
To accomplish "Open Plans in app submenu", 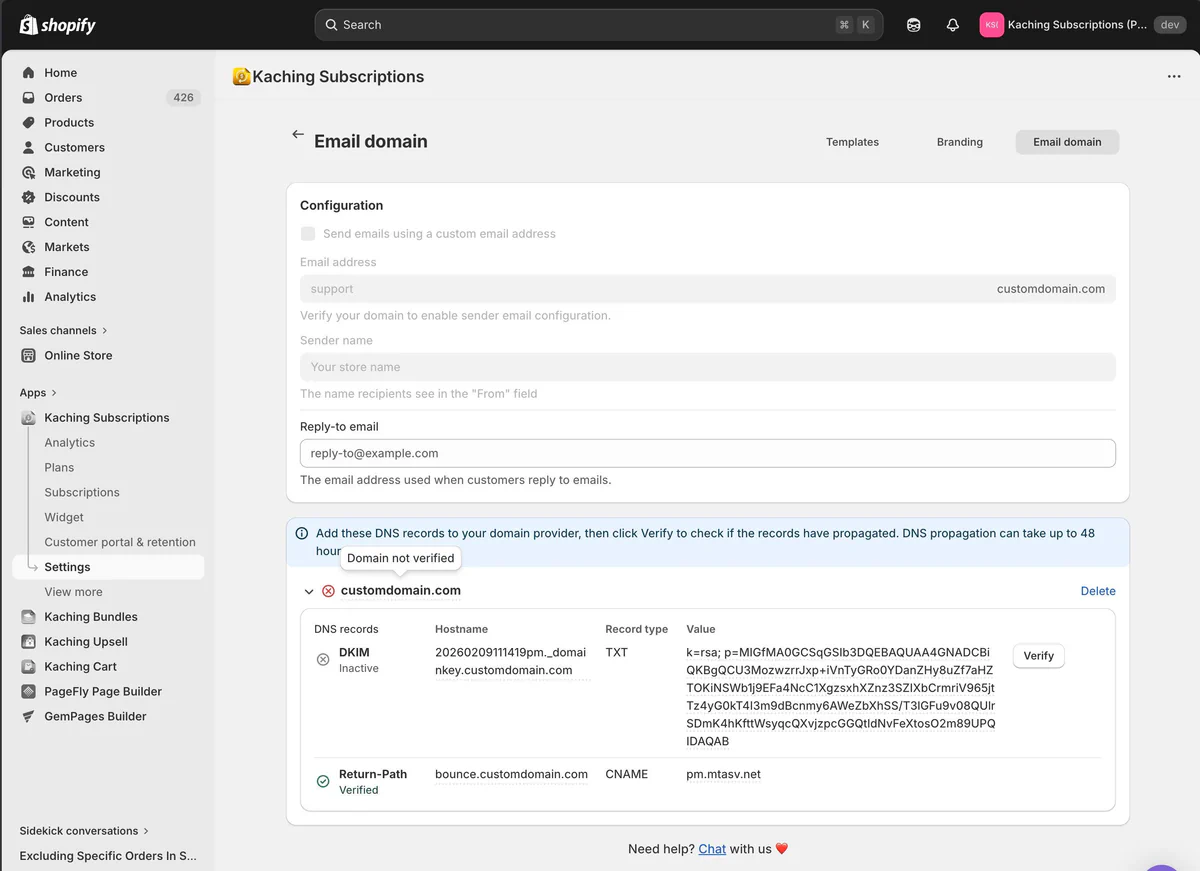I will pyautogui.click(x=59, y=468).
